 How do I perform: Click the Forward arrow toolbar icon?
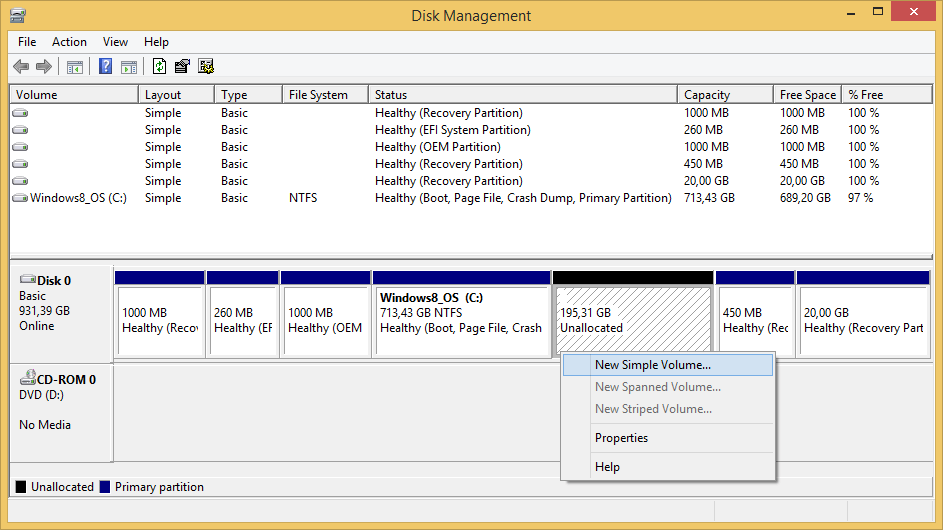click(x=43, y=67)
